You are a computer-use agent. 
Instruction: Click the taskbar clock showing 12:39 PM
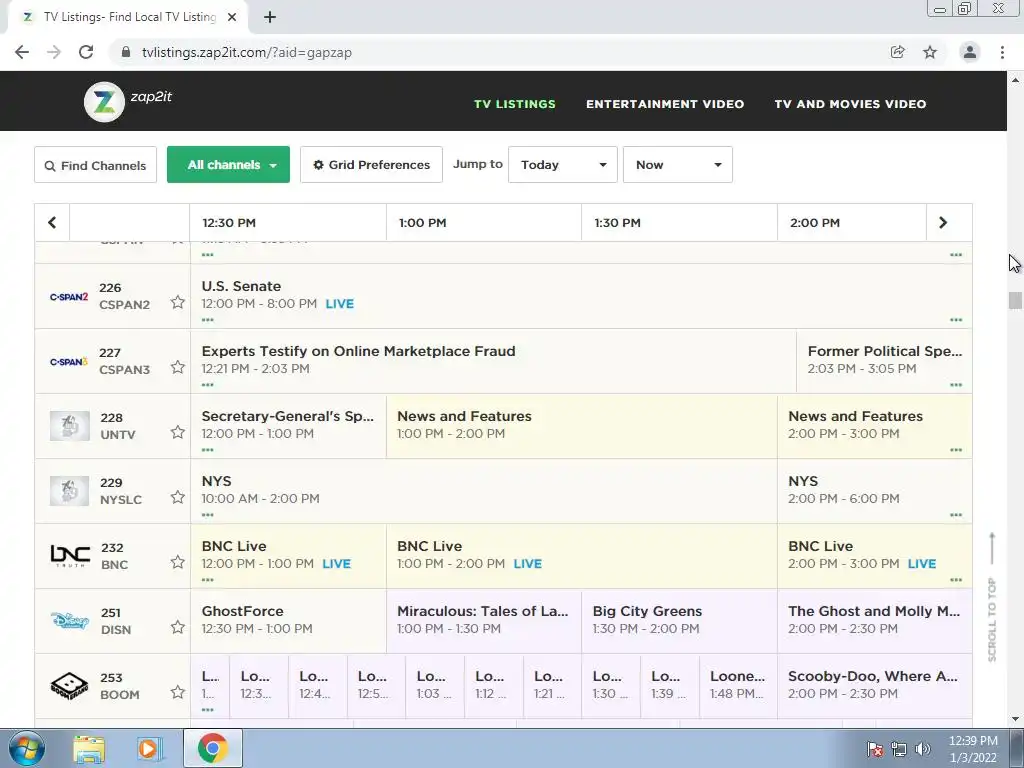click(973, 748)
